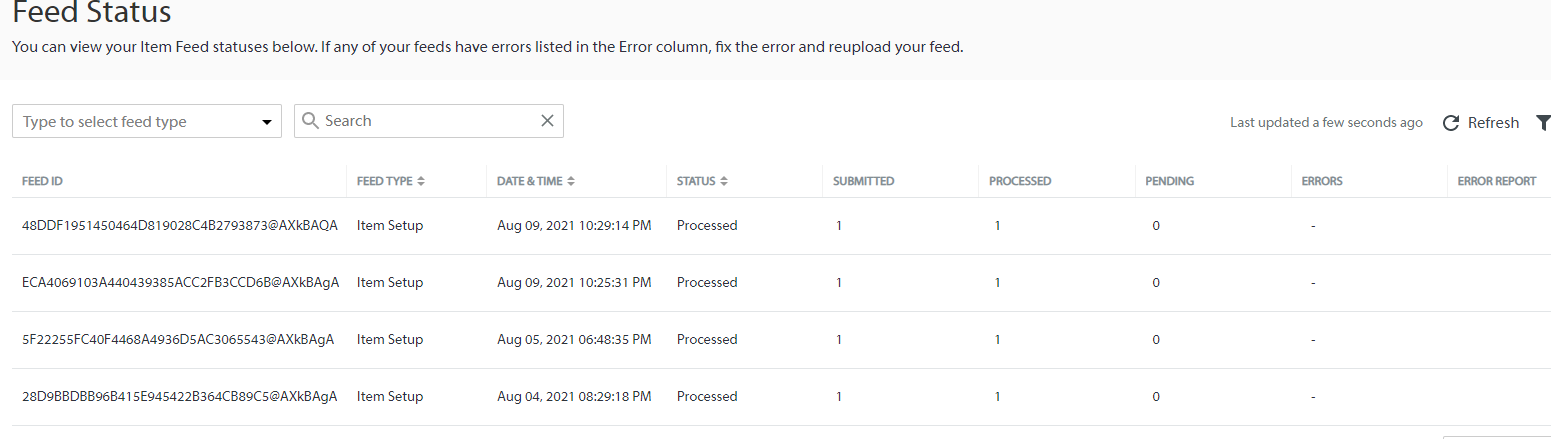Sort by Feed Type column arrows
This screenshot has height=439, width=1551.
[x=421, y=181]
